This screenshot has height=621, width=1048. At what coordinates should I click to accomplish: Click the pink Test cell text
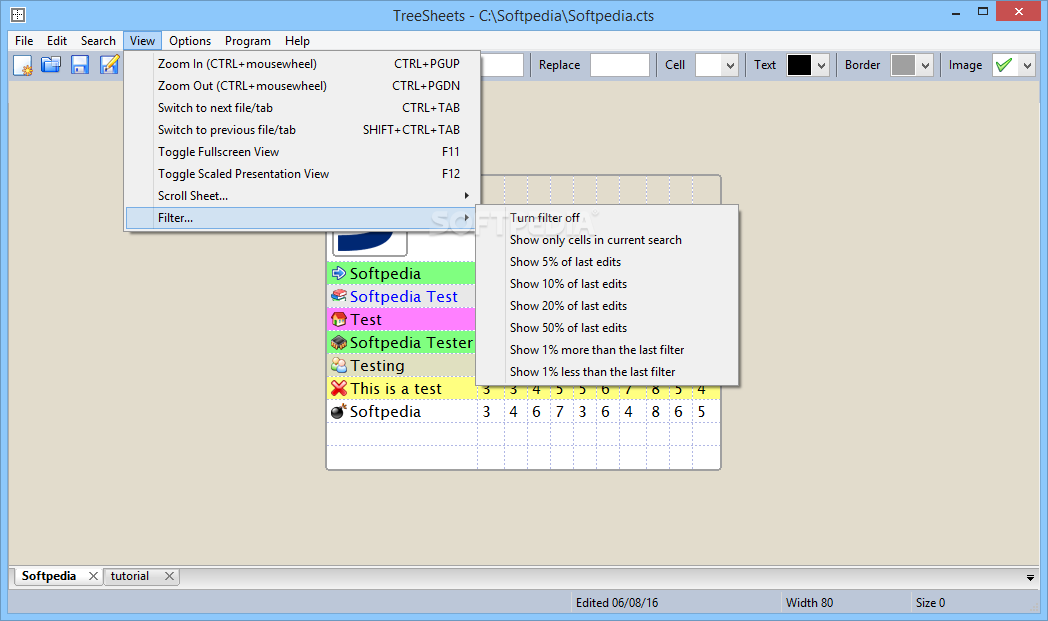[366, 320]
